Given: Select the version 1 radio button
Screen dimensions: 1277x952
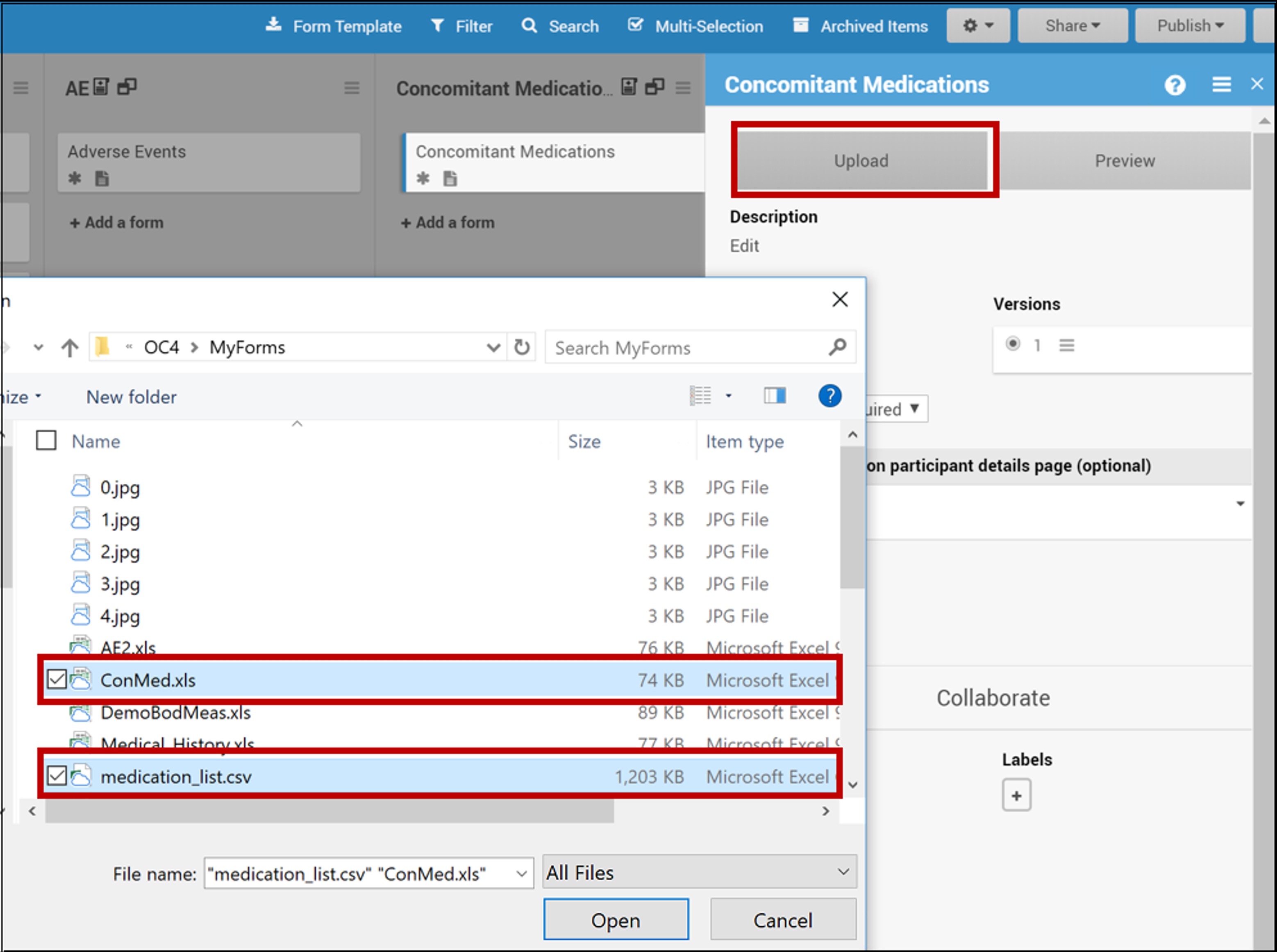Looking at the screenshot, I should pyautogui.click(x=1013, y=344).
